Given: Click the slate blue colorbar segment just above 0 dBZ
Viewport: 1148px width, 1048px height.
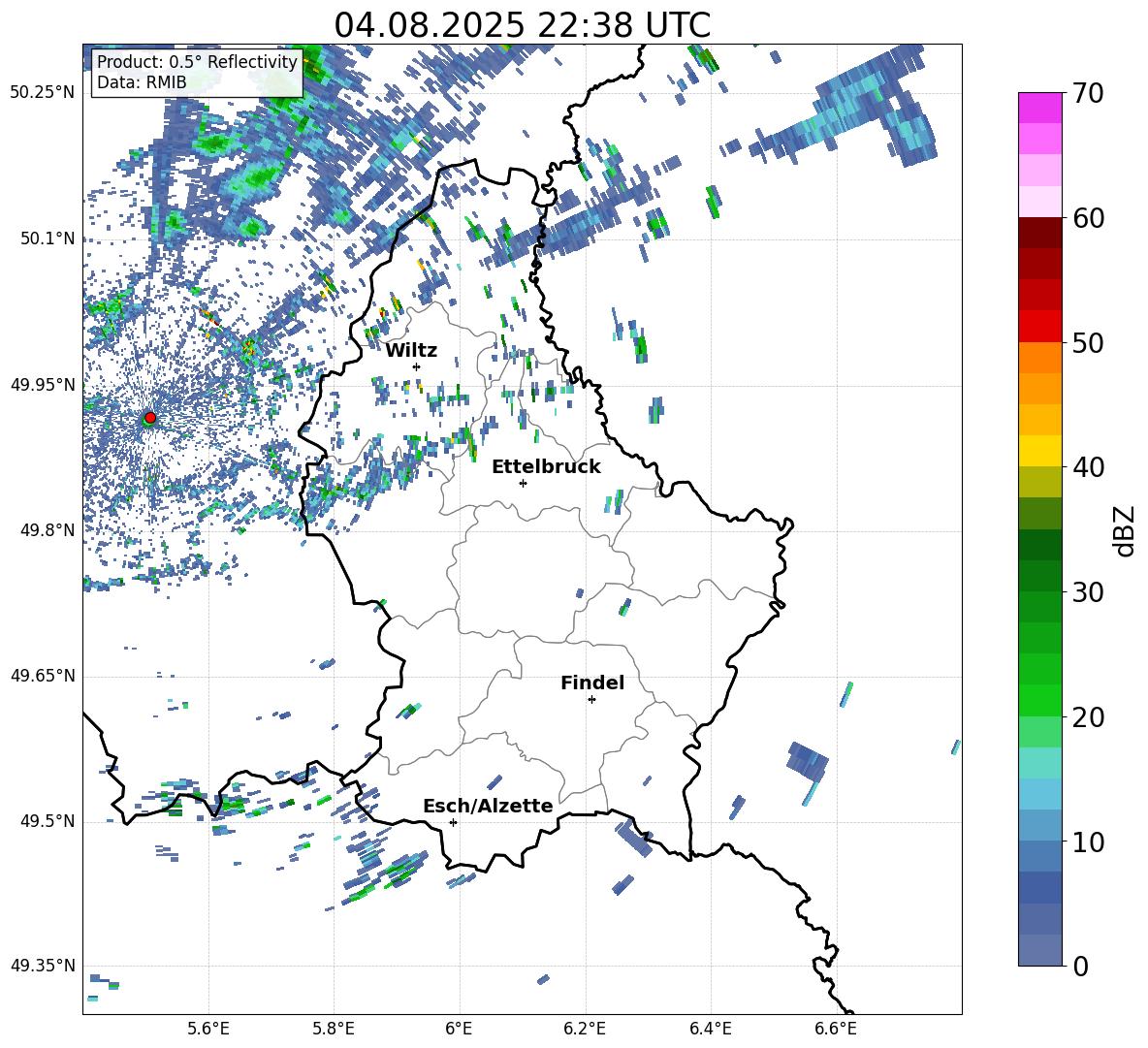Looking at the screenshot, I should tap(1039, 950).
